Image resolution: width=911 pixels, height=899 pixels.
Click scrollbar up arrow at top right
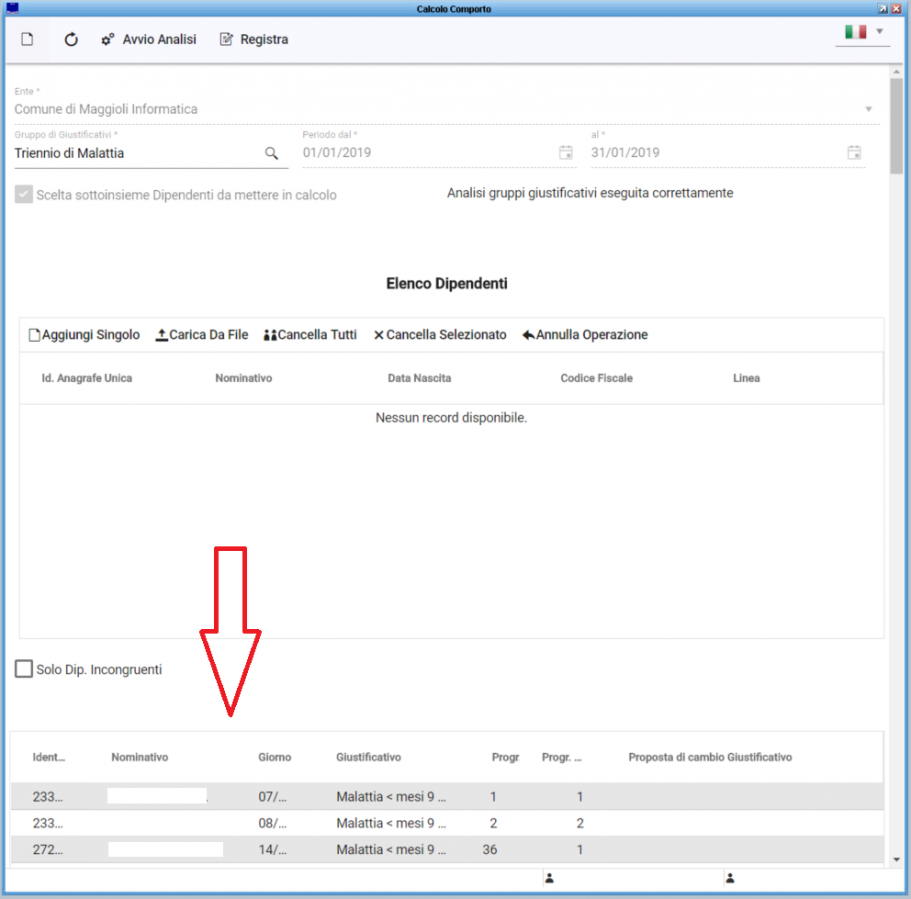click(x=896, y=71)
